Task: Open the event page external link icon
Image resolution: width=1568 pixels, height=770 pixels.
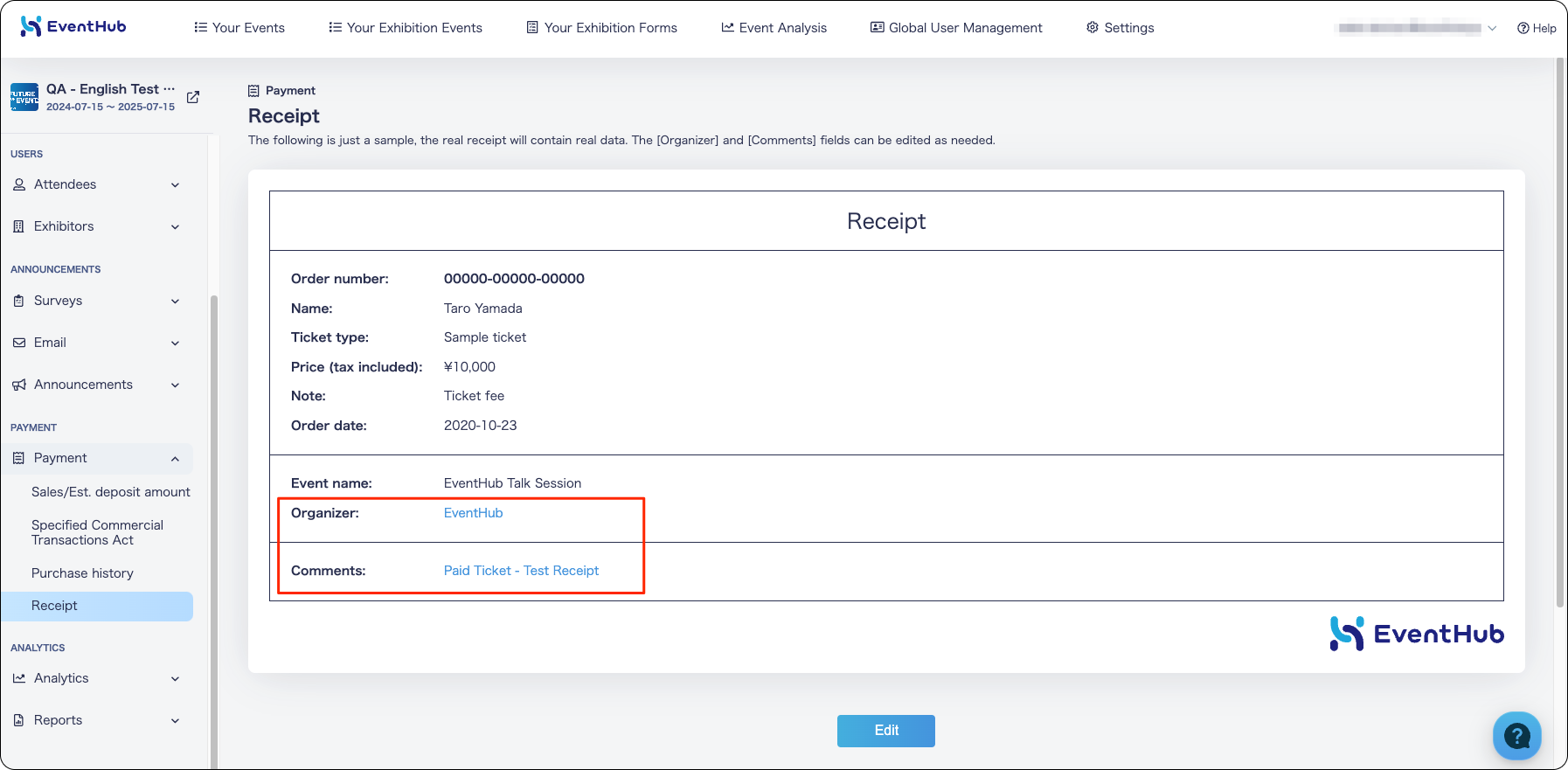Action: coord(193,97)
